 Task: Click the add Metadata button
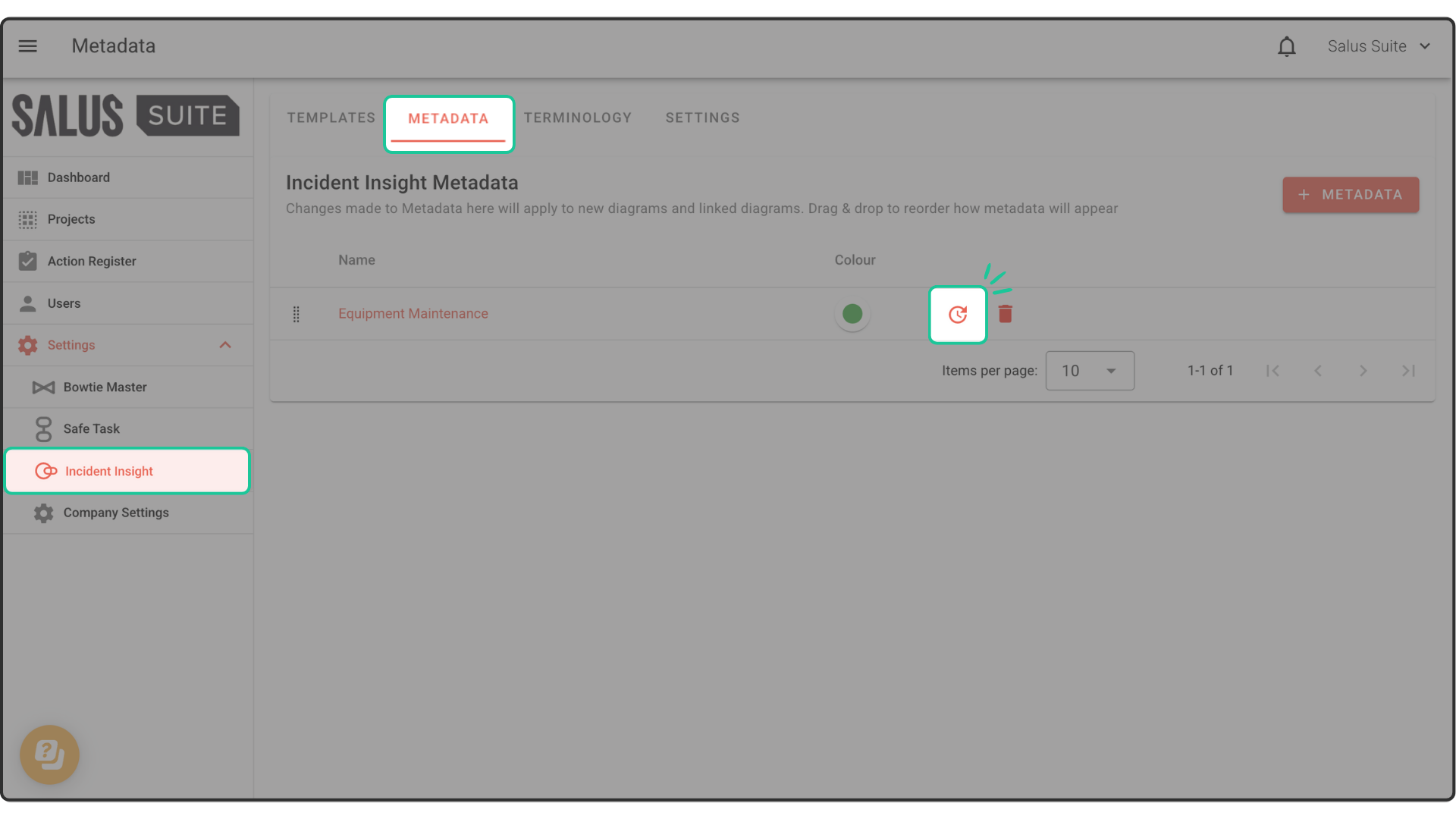1350,195
